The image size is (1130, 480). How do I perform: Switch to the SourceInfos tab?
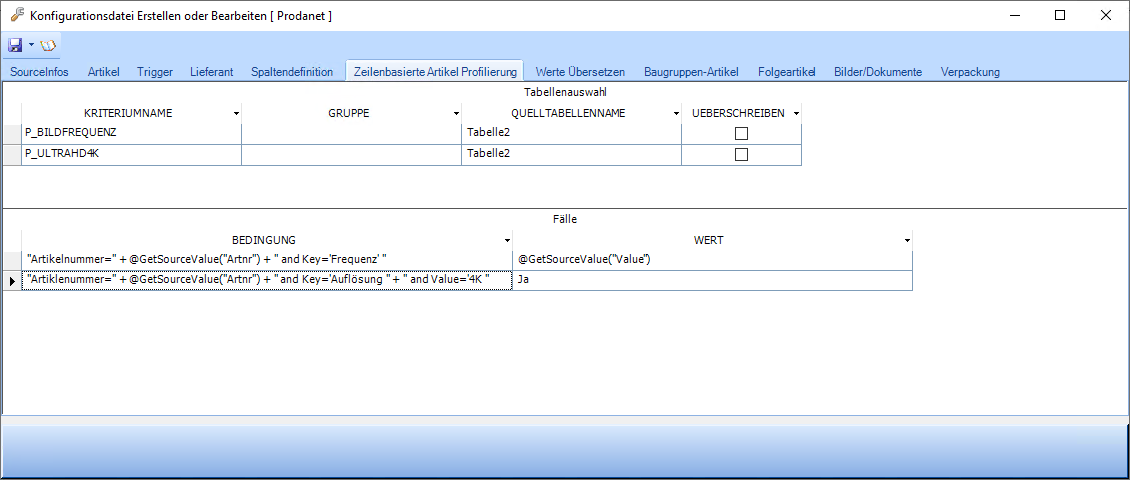[39, 72]
